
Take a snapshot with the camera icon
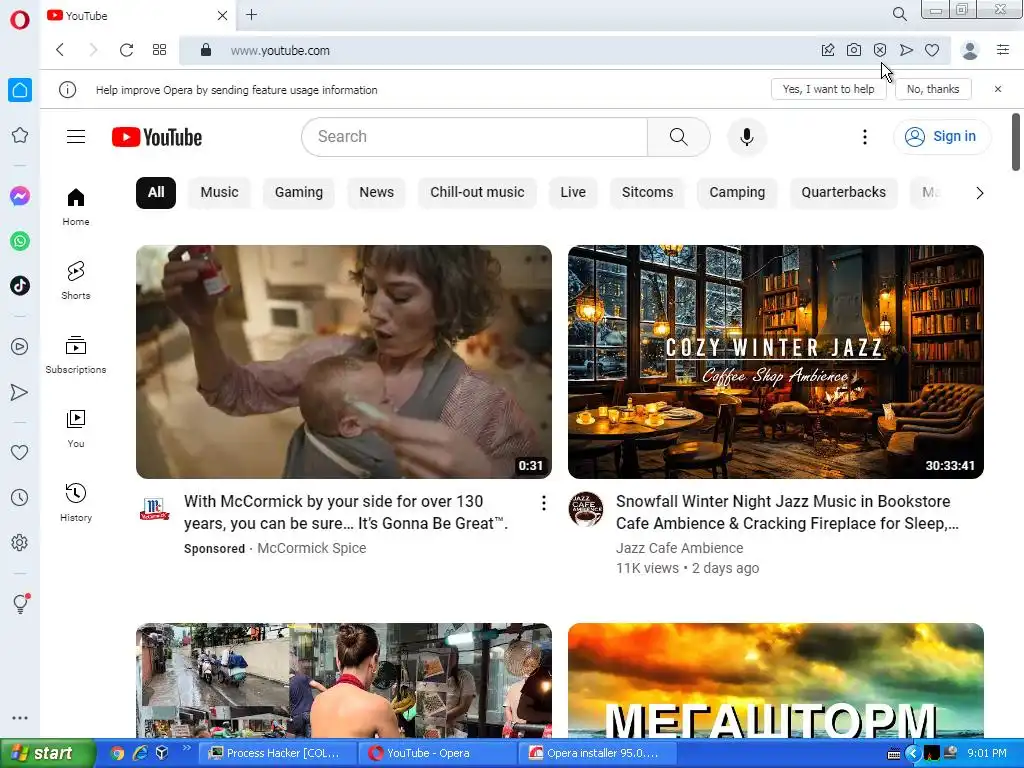[x=854, y=50]
